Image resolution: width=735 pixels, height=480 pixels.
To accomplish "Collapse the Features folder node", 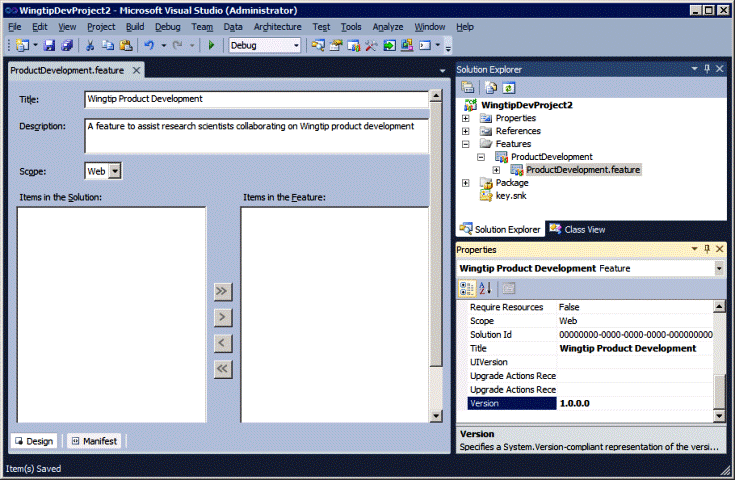I will [x=465, y=144].
